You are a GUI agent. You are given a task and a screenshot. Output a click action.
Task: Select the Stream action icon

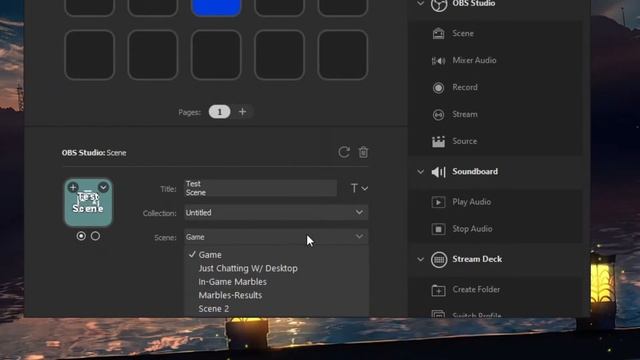[438, 115]
